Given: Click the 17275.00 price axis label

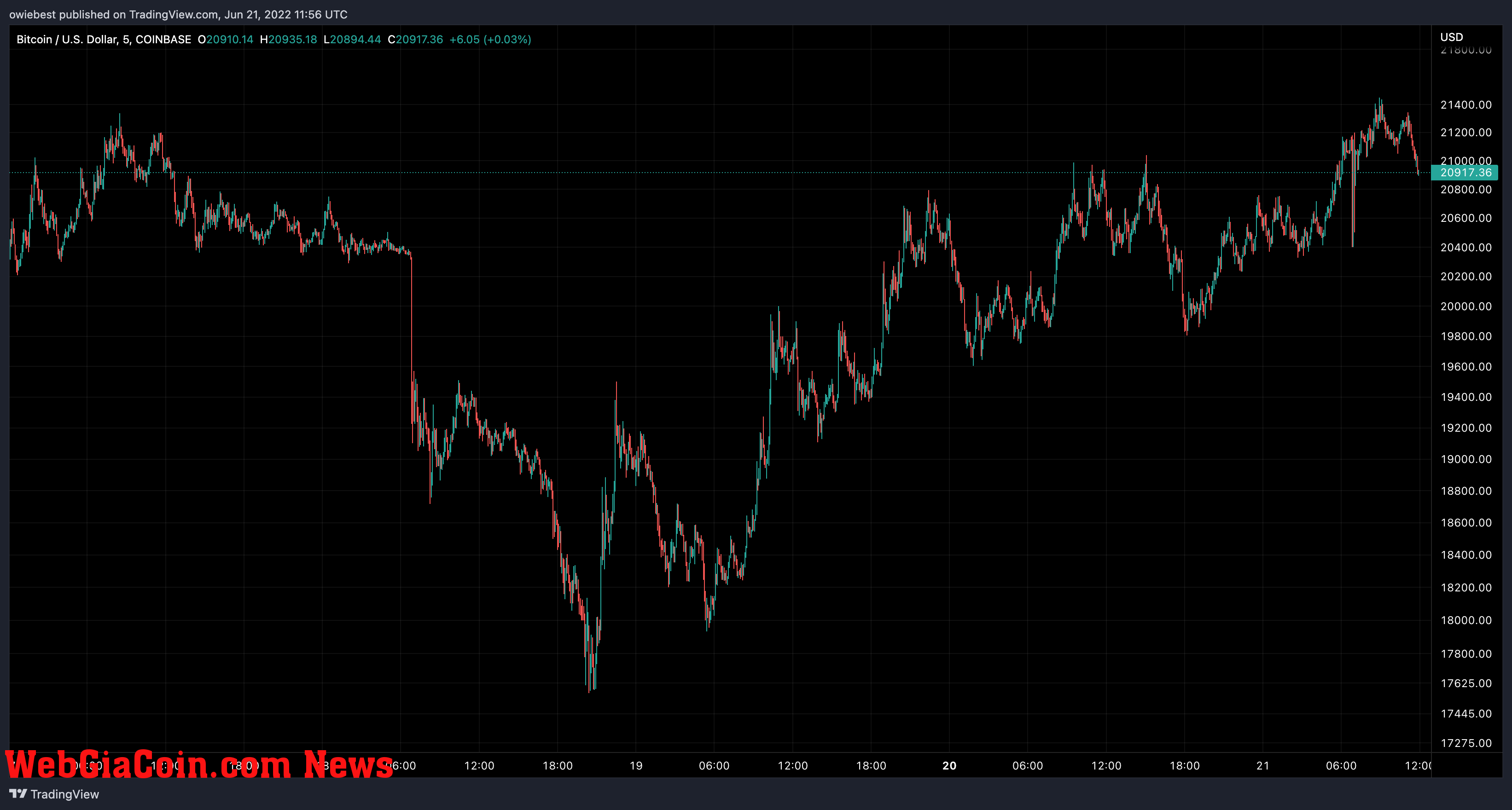Looking at the screenshot, I should click(1465, 744).
